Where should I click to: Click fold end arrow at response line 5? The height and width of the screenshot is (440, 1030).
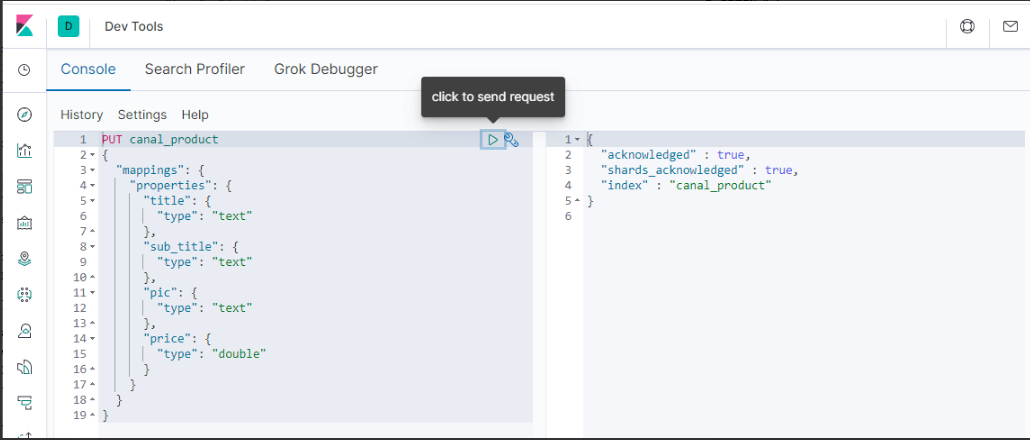pos(577,201)
